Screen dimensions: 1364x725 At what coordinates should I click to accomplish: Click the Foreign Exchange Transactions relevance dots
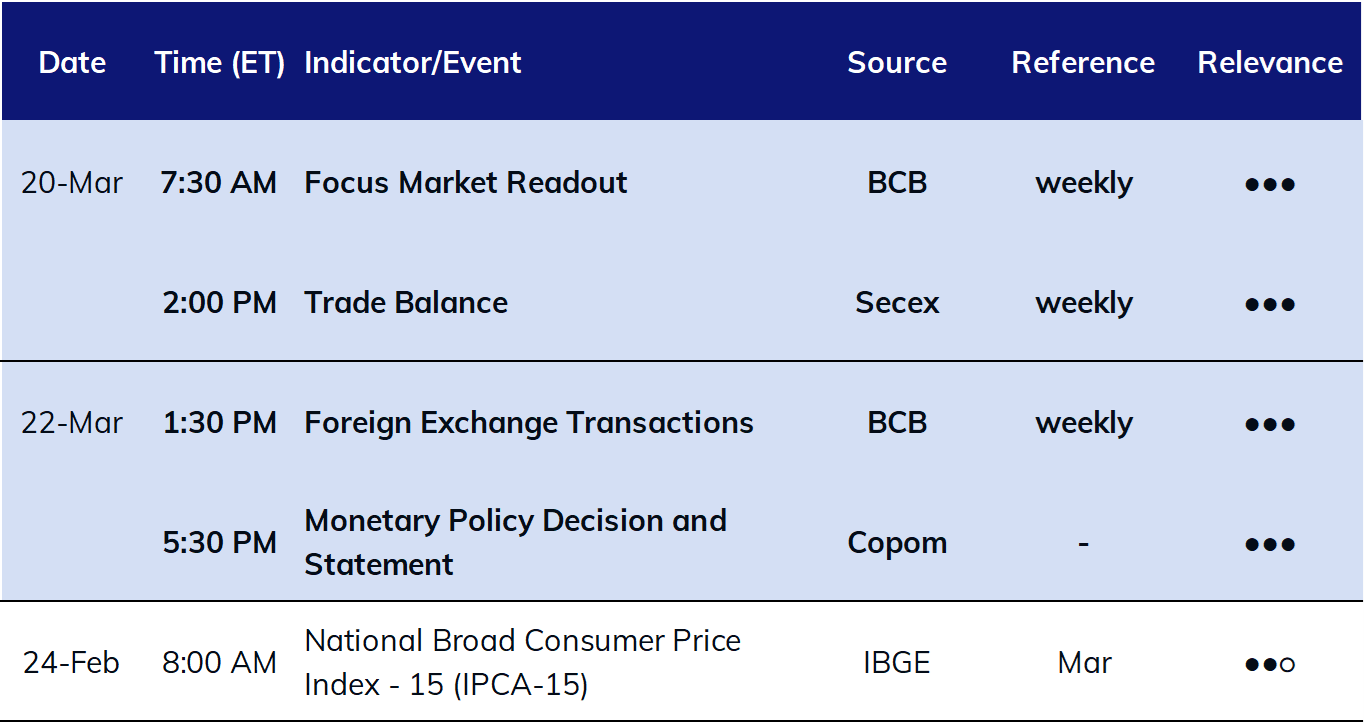pyautogui.click(x=1270, y=424)
